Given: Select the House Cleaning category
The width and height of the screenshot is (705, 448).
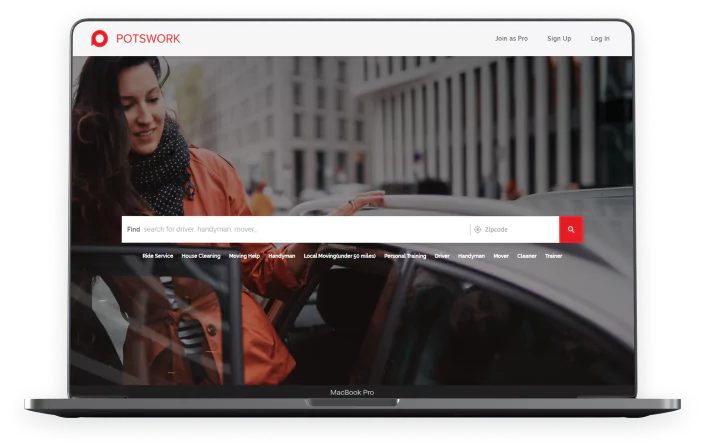Looking at the screenshot, I should [201, 256].
